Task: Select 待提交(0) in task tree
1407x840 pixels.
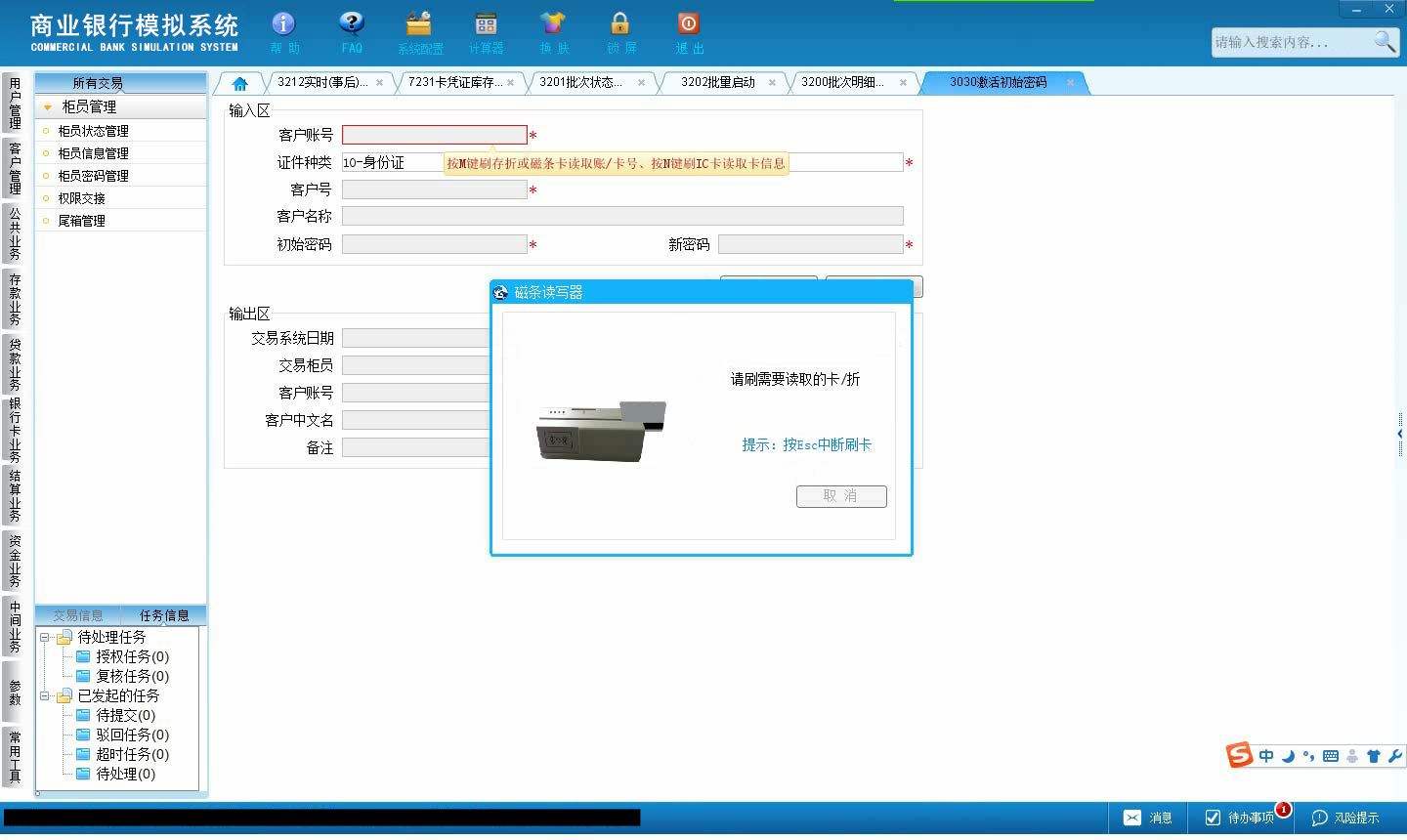Action: pyautogui.click(x=125, y=715)
